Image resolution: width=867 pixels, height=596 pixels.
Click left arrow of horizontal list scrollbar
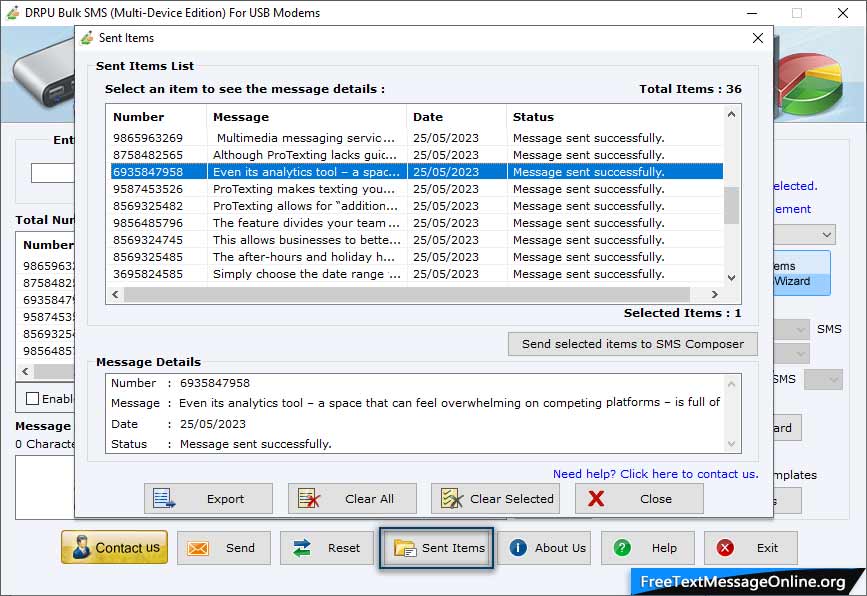[115, 294]
